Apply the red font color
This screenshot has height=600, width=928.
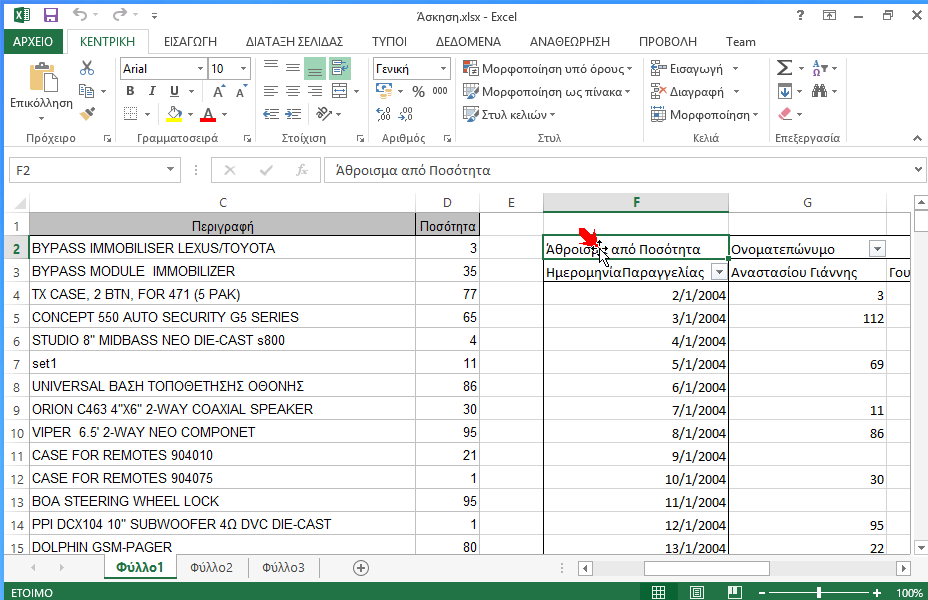tap(208, 114)
